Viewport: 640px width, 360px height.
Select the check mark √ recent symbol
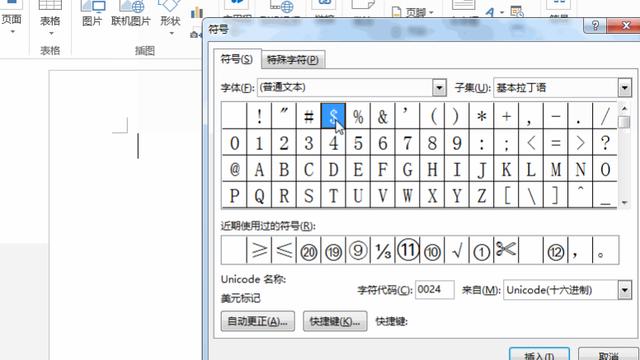(457, 250)
